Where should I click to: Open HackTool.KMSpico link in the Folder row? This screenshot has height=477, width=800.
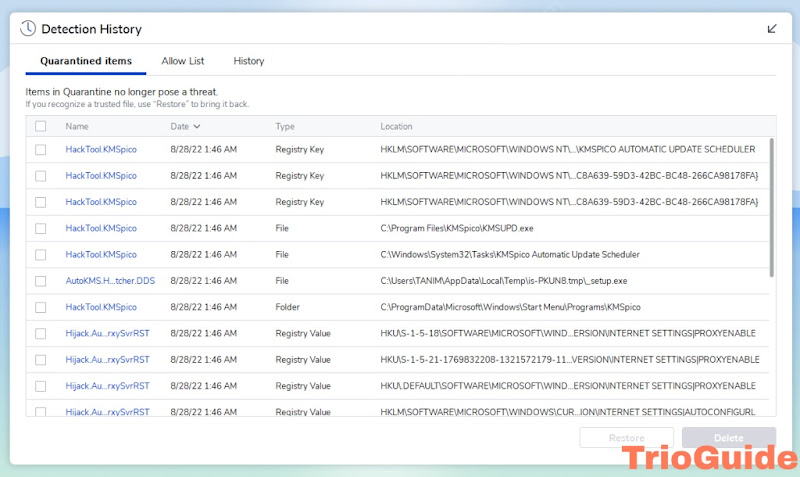point(101,307)
